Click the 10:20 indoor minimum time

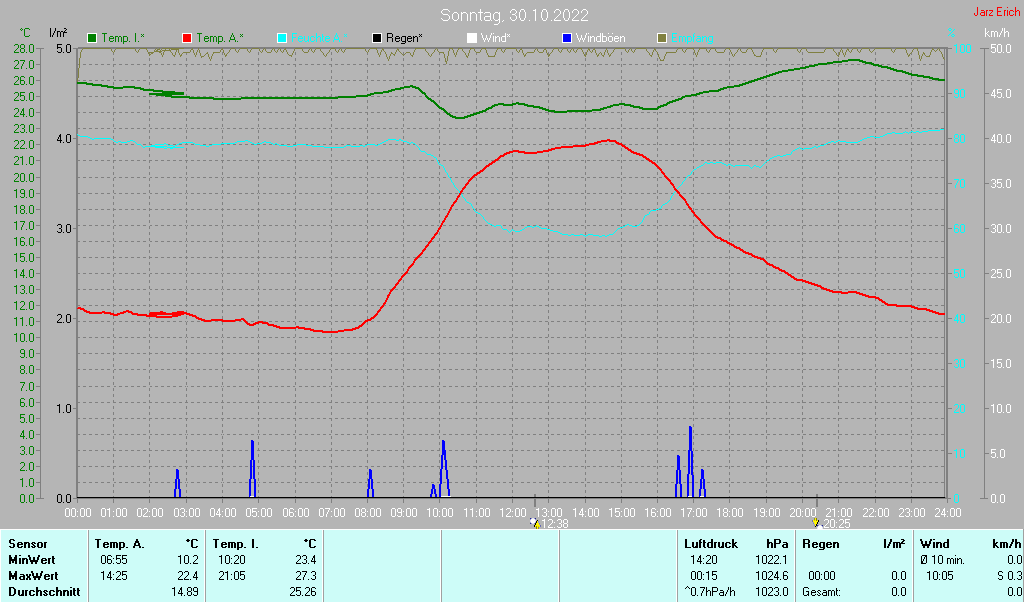232,560
